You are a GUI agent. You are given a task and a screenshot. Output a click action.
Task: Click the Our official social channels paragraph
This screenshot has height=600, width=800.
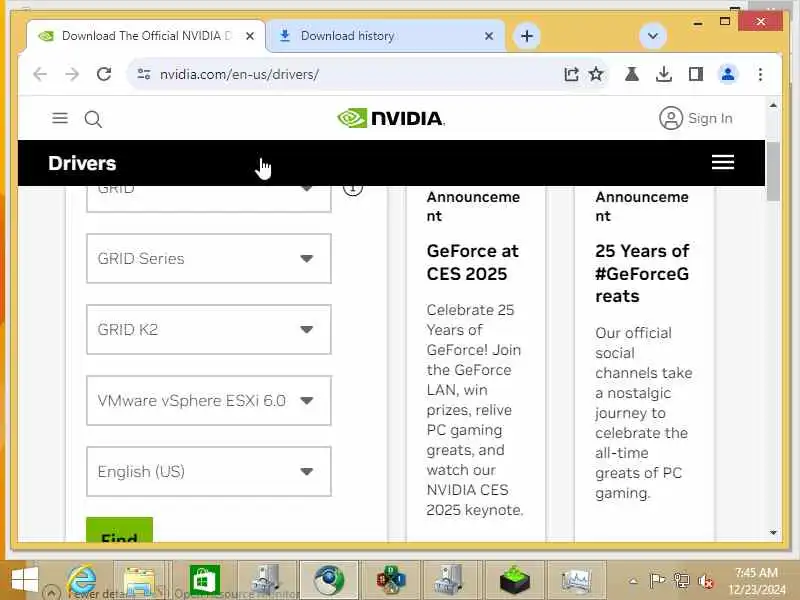[x=643, y=413]
